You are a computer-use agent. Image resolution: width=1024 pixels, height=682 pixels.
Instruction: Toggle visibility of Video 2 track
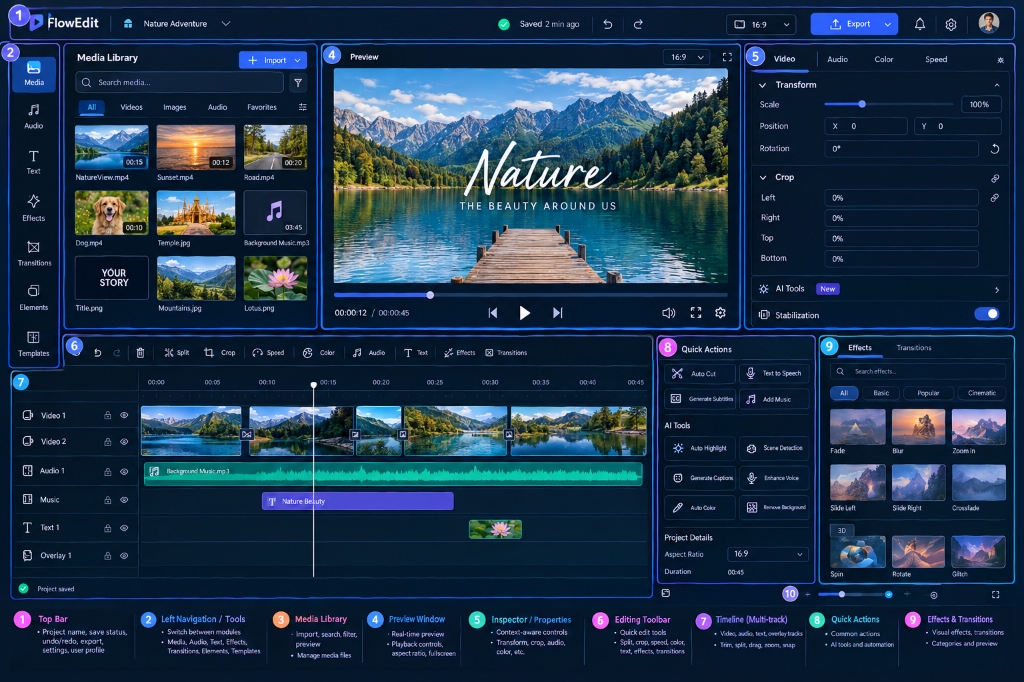pos(124,442)
